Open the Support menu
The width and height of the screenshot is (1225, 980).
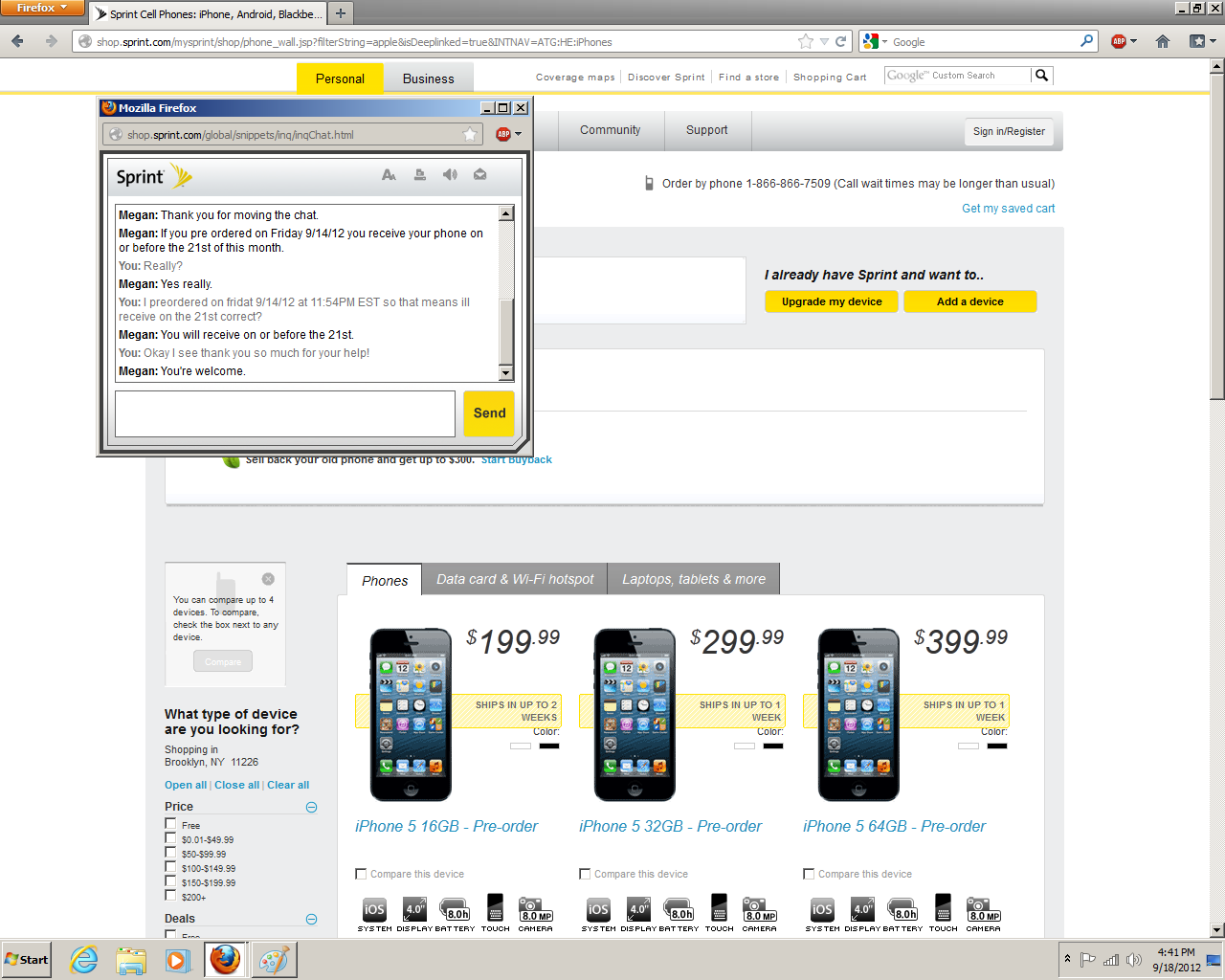coord(707,130)
